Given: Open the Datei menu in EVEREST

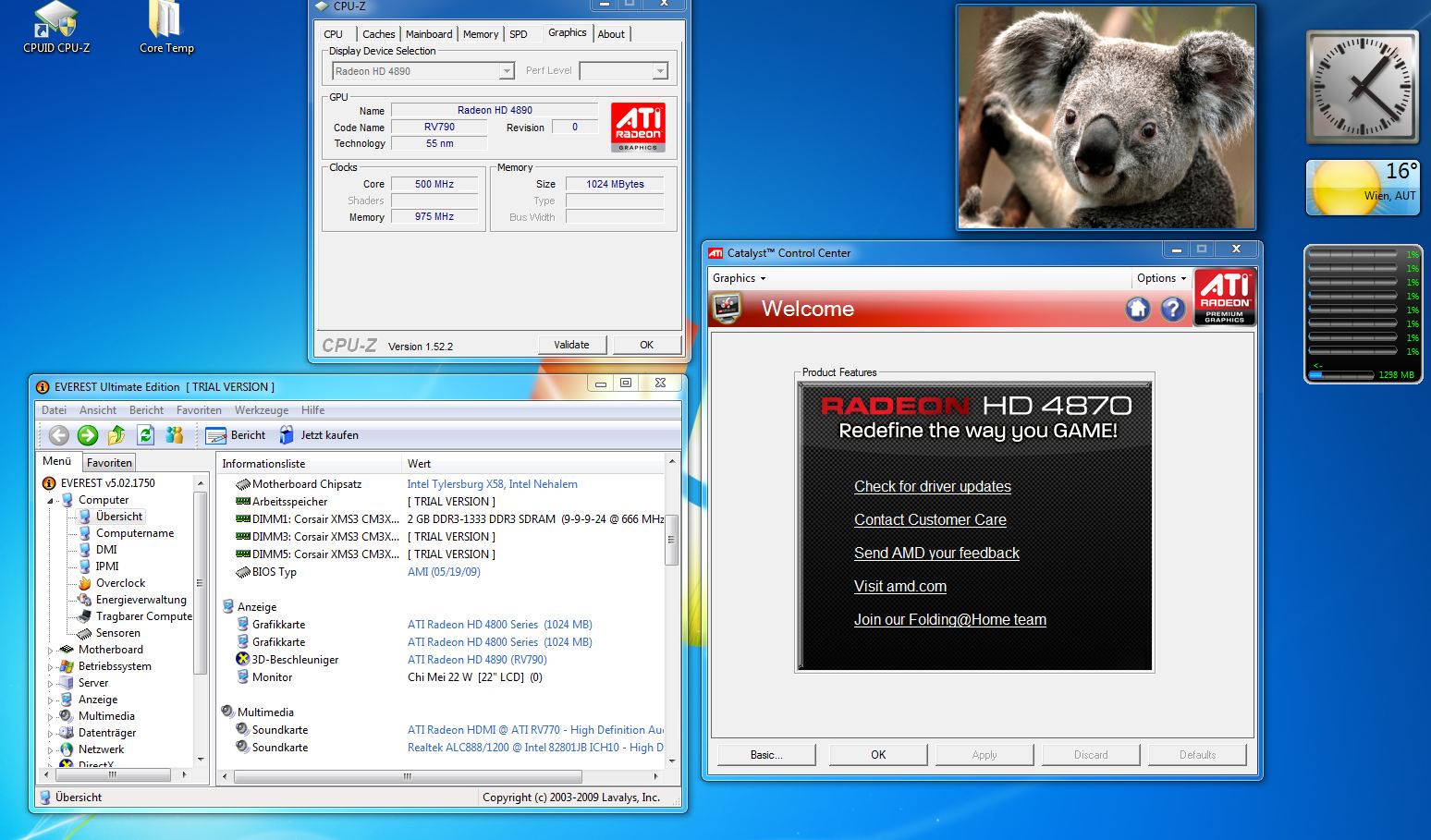Looking at the screenshot, I should pos(54,410).
